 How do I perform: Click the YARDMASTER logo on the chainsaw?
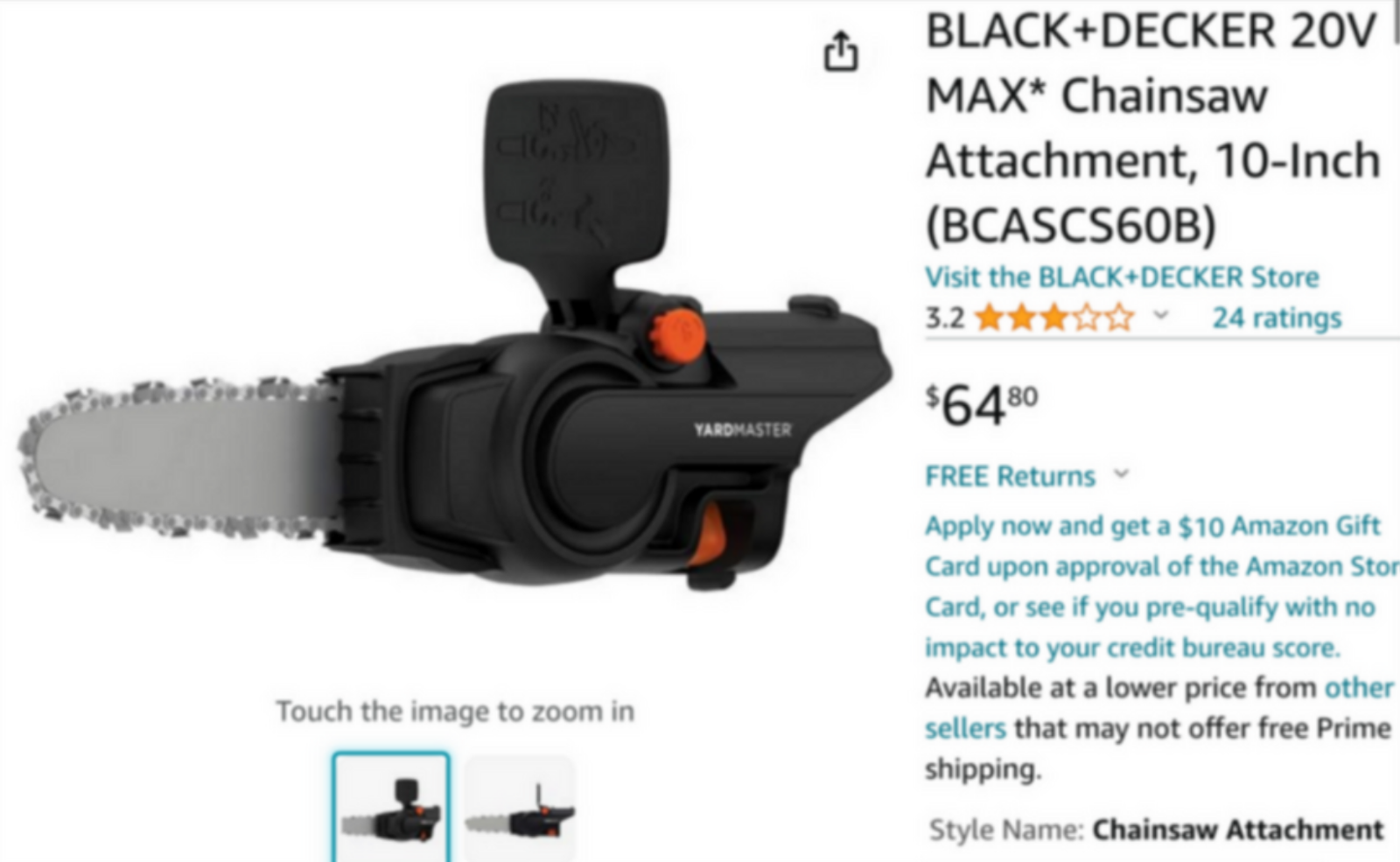click(742, 430)
